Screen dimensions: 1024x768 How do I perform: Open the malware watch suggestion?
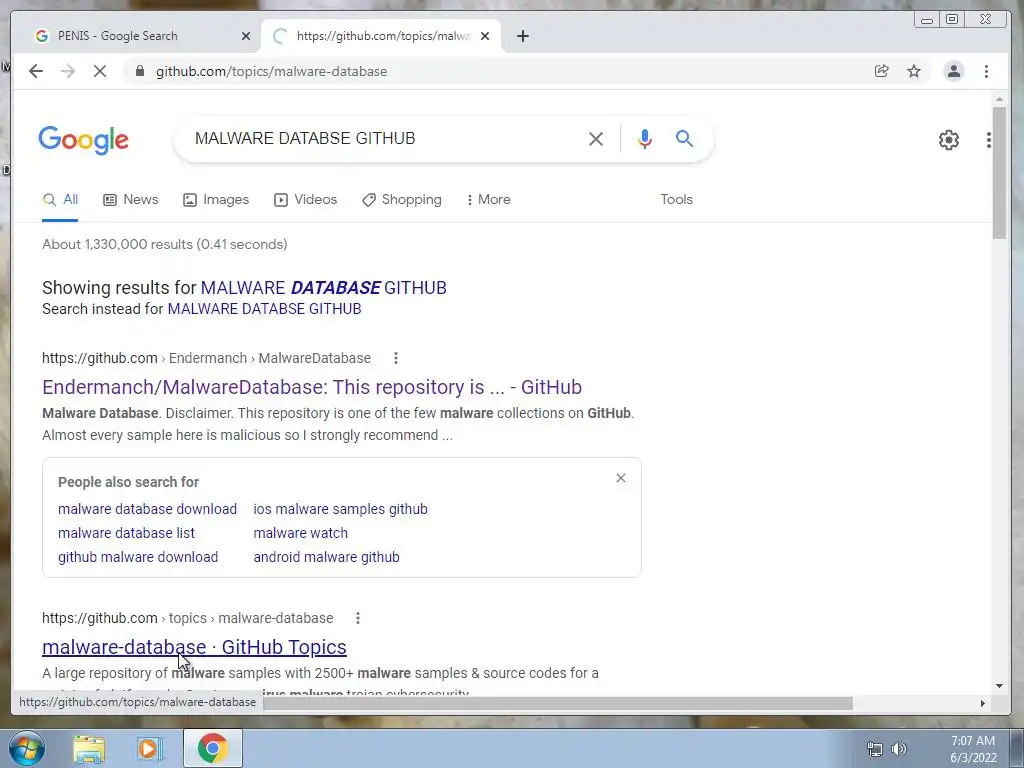click(300, 534)
